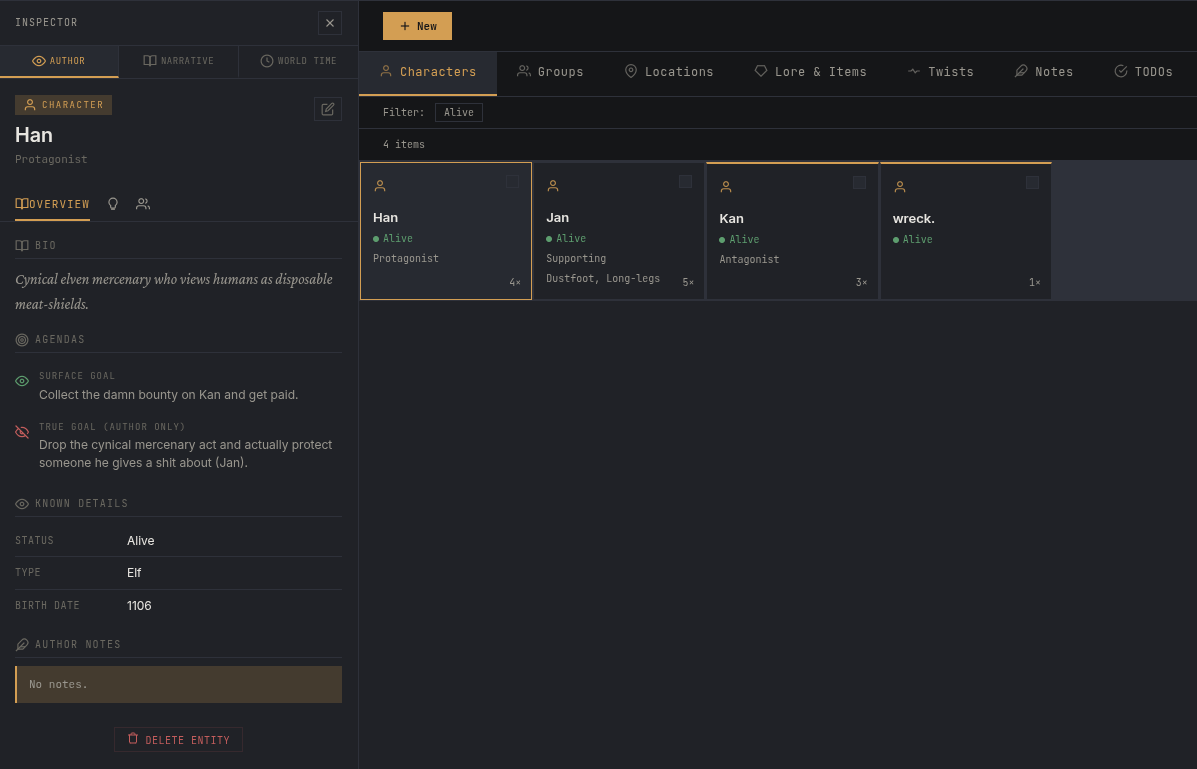
Task: Click the 3× count on Kan's card
Action: (x=861, y=283)
